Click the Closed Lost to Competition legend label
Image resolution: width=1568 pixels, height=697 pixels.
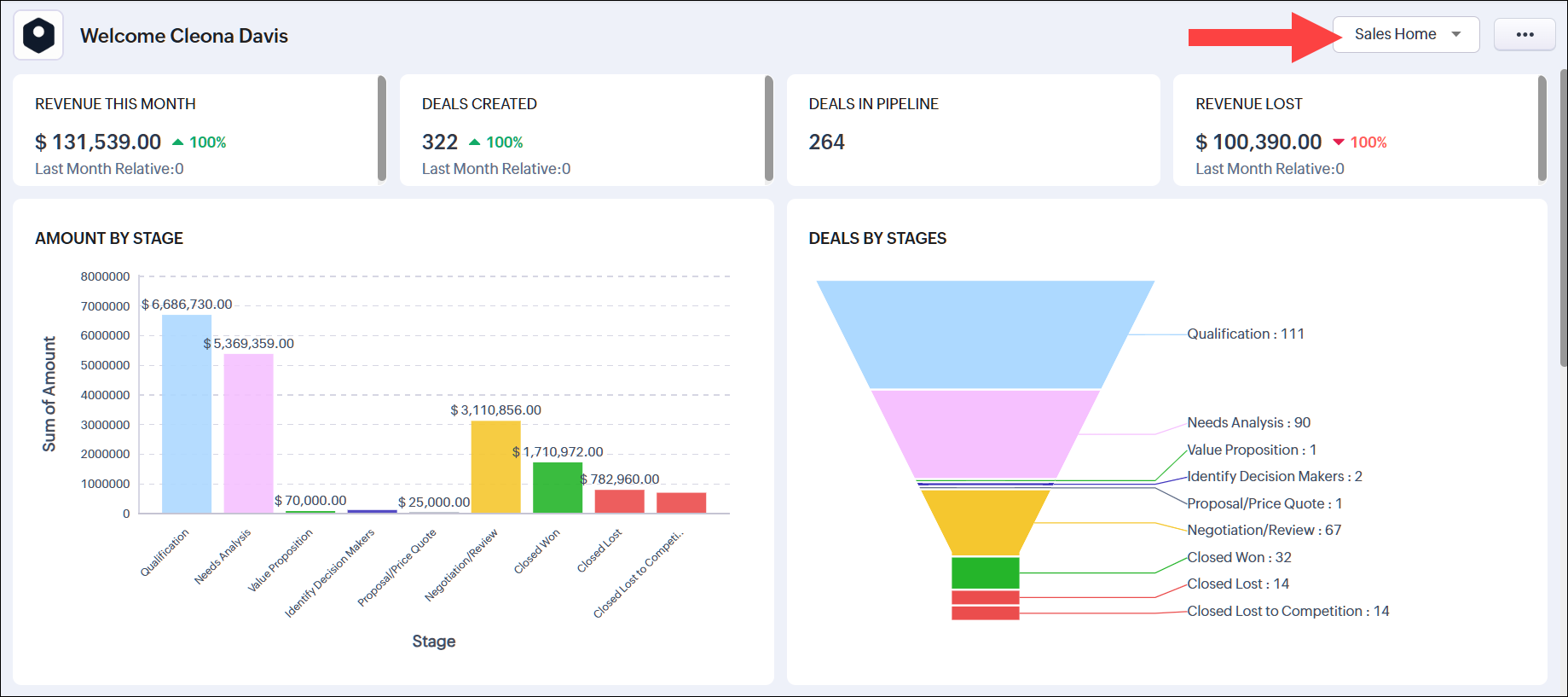tap(1287, 611)
